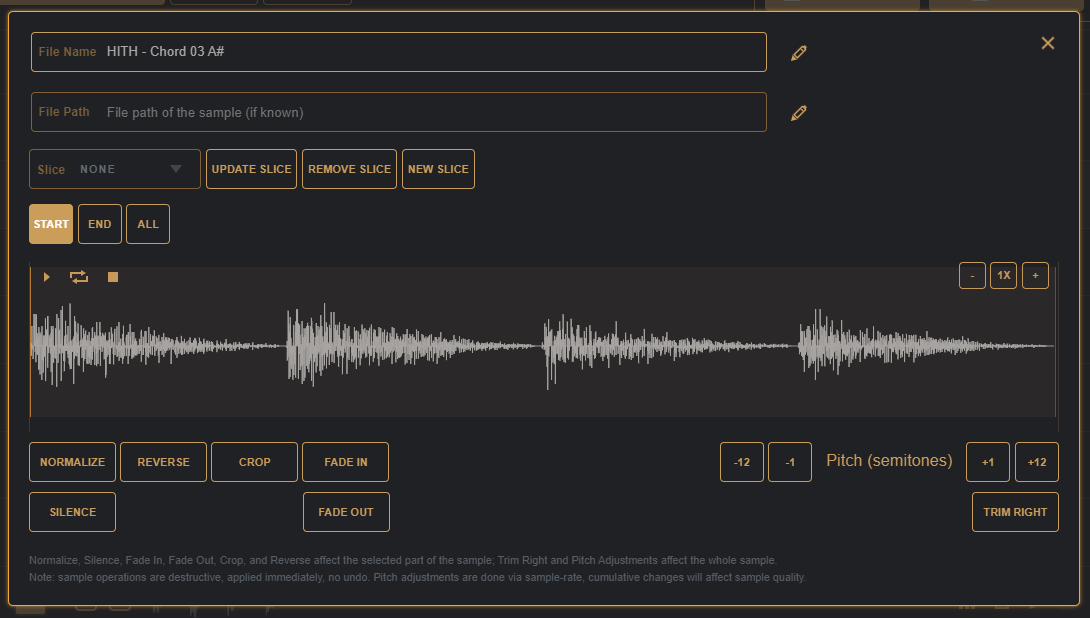Click the NORMALIZE button
The height and width of the screenshot is (618, 1090).
[x=73, y=462]
